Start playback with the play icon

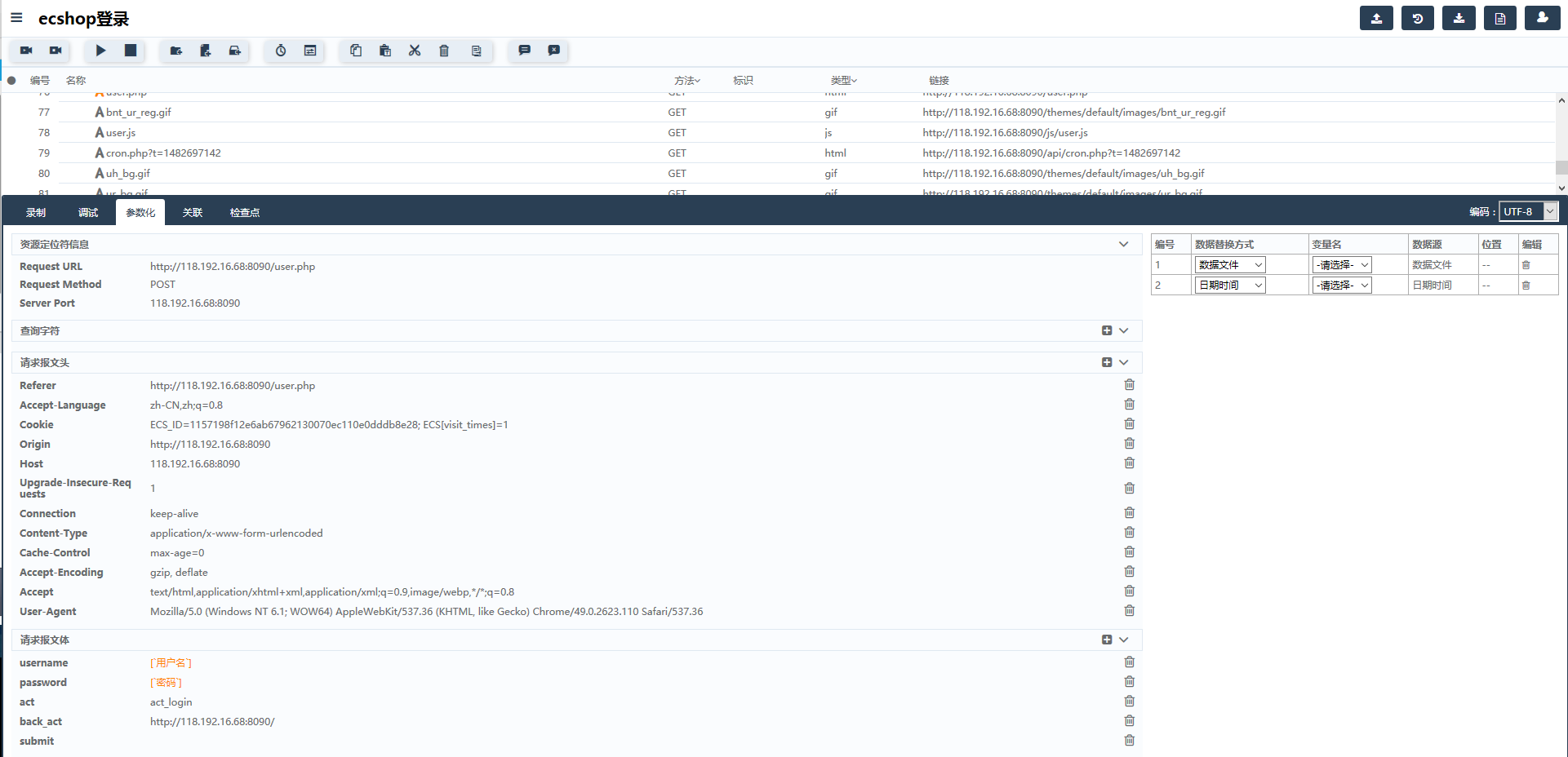(x=100, y=51)
